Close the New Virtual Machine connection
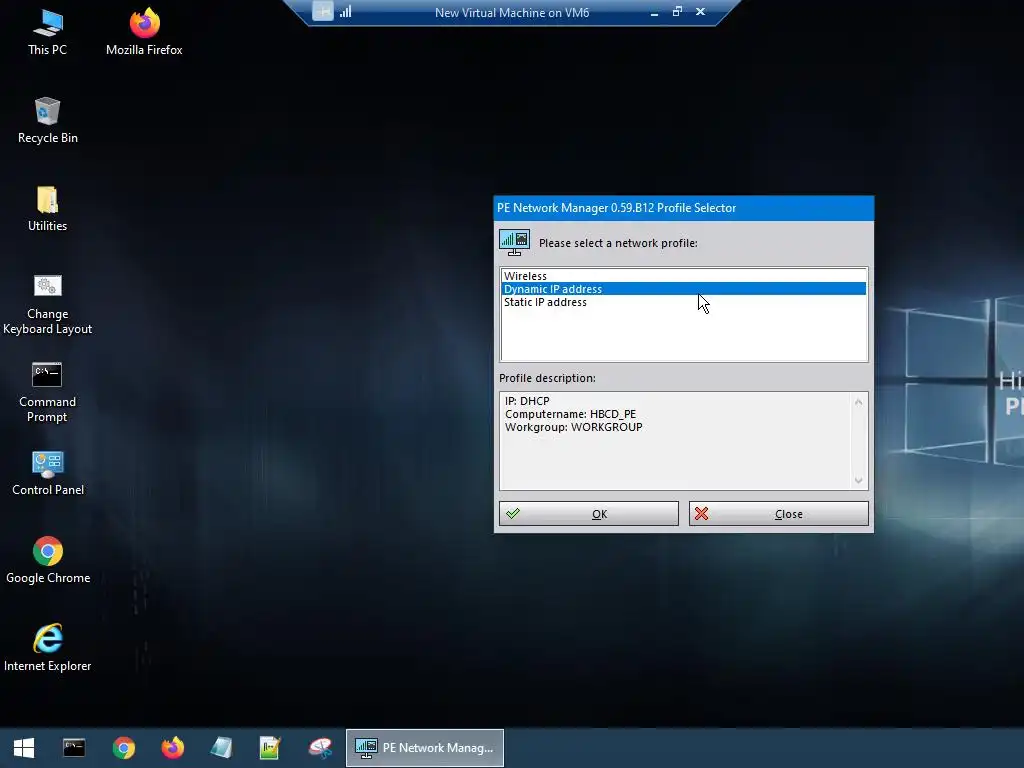 tap(700, 12)
